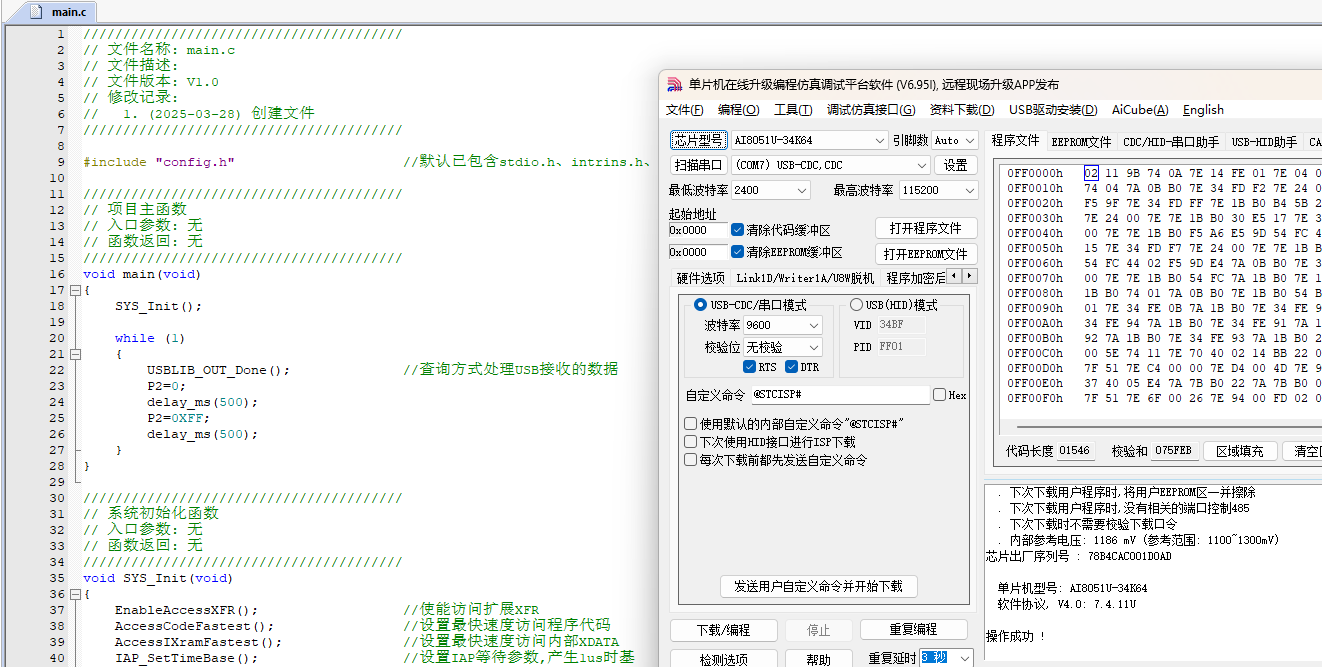Click the 打开程序文件 button
The width and height of the screenshot is (1322, 667).
(926, 228)
